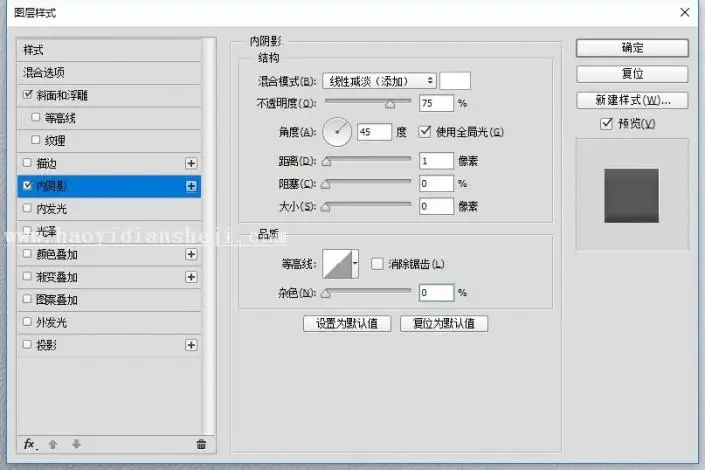Toggle the 预览 checkbox
This screenshot has height=470, width=705.
tap(606, 123)
